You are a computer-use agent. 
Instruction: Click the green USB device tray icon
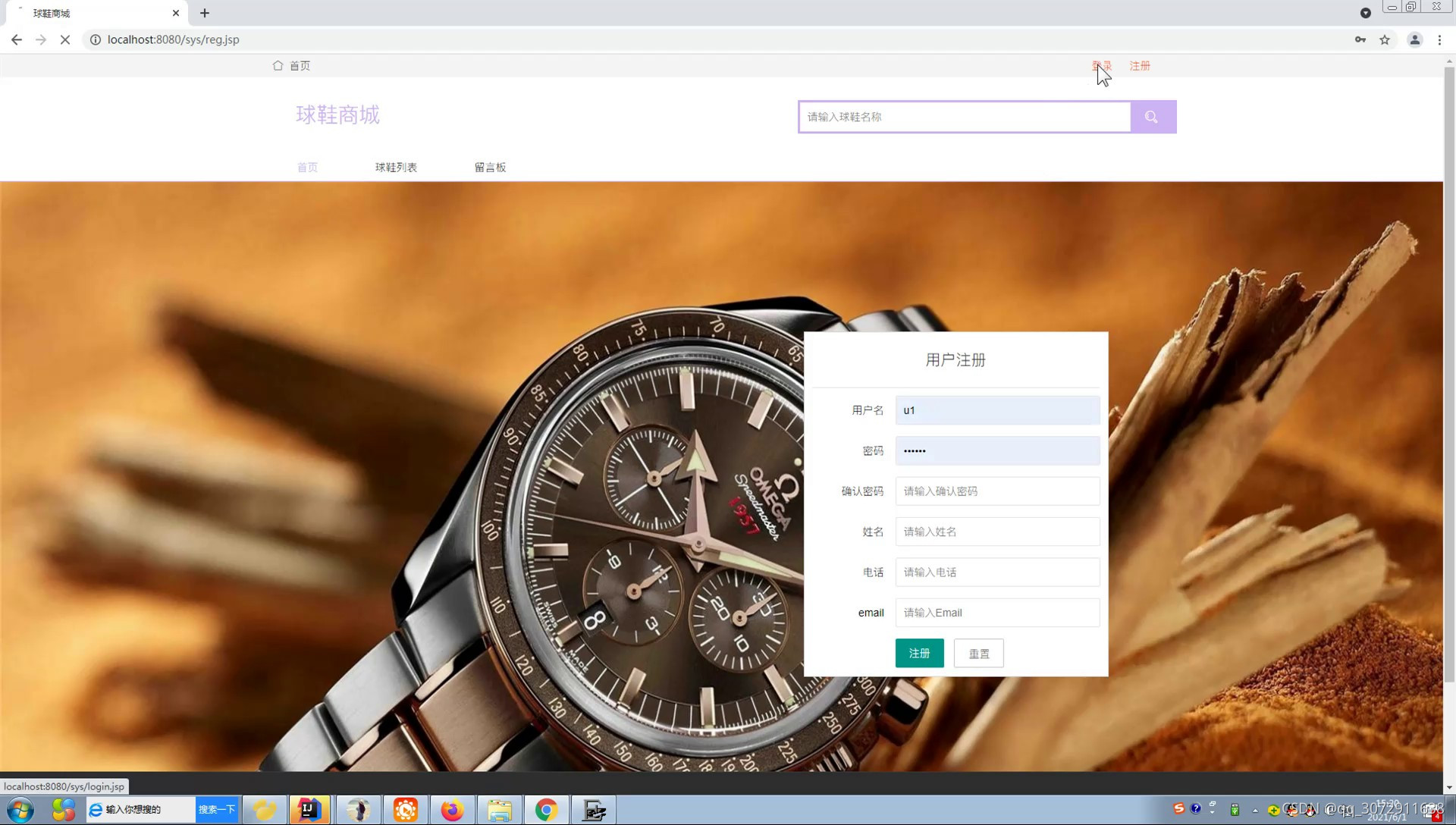[1235, 809]
